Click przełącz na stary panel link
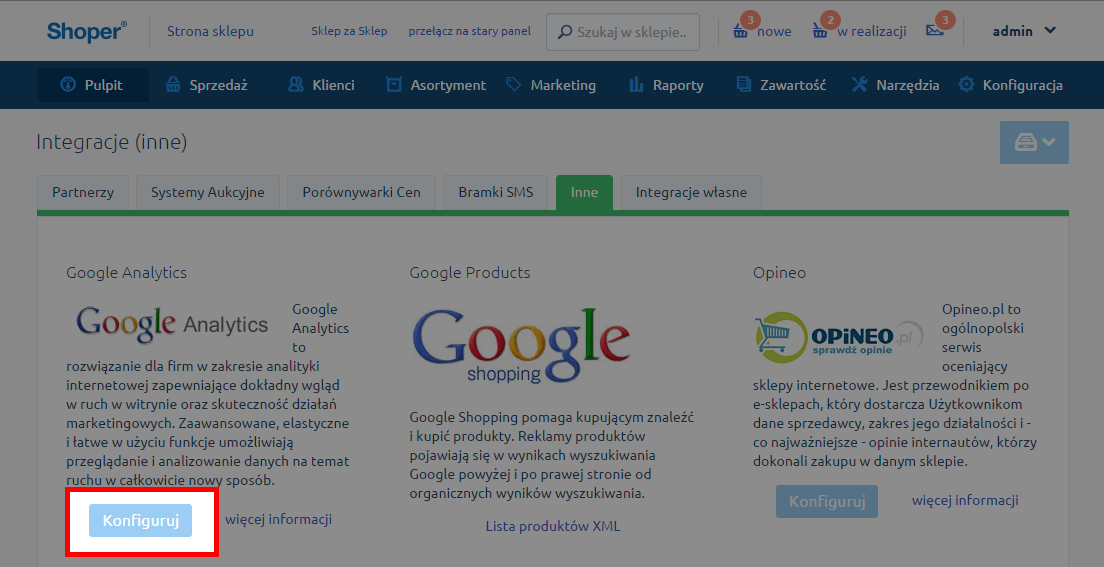1104x567 pixels. click(x=470, y=31)
